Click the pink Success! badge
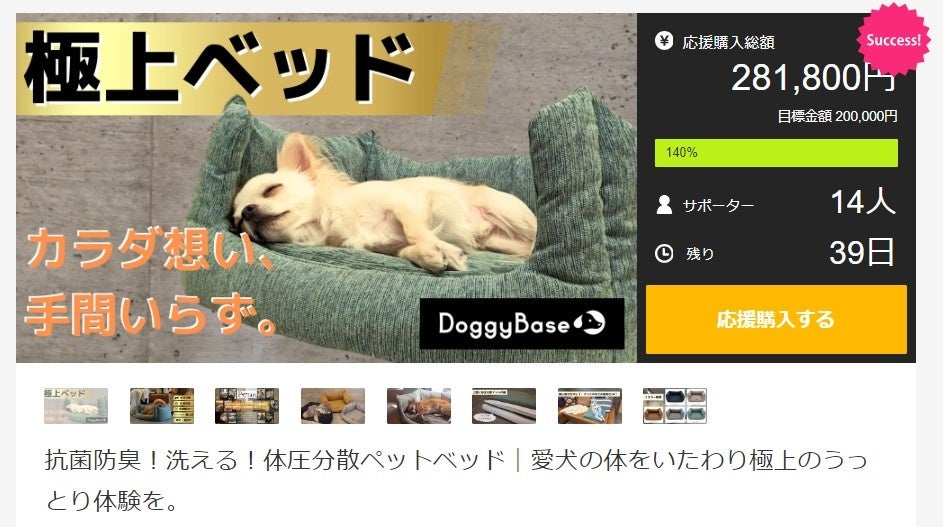Viewport: 943px width, 527px height. tap(893, 39)
